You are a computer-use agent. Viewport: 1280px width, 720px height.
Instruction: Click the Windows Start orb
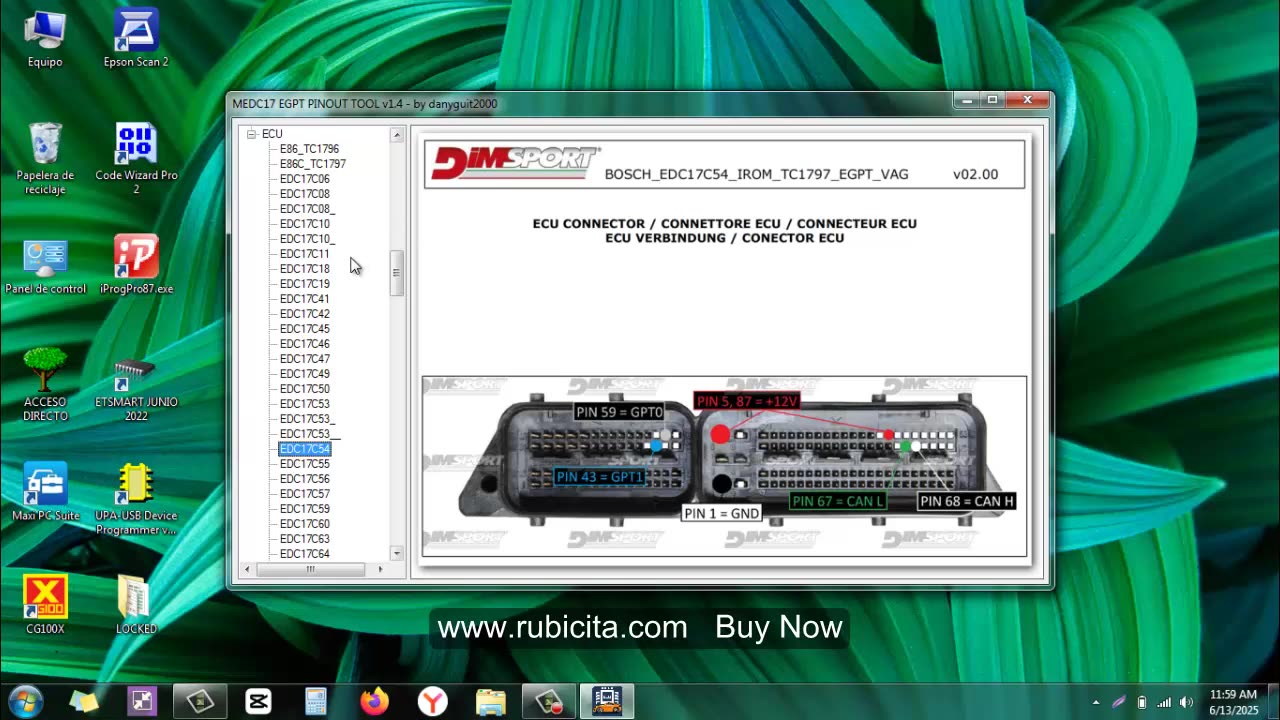point(26,701)
